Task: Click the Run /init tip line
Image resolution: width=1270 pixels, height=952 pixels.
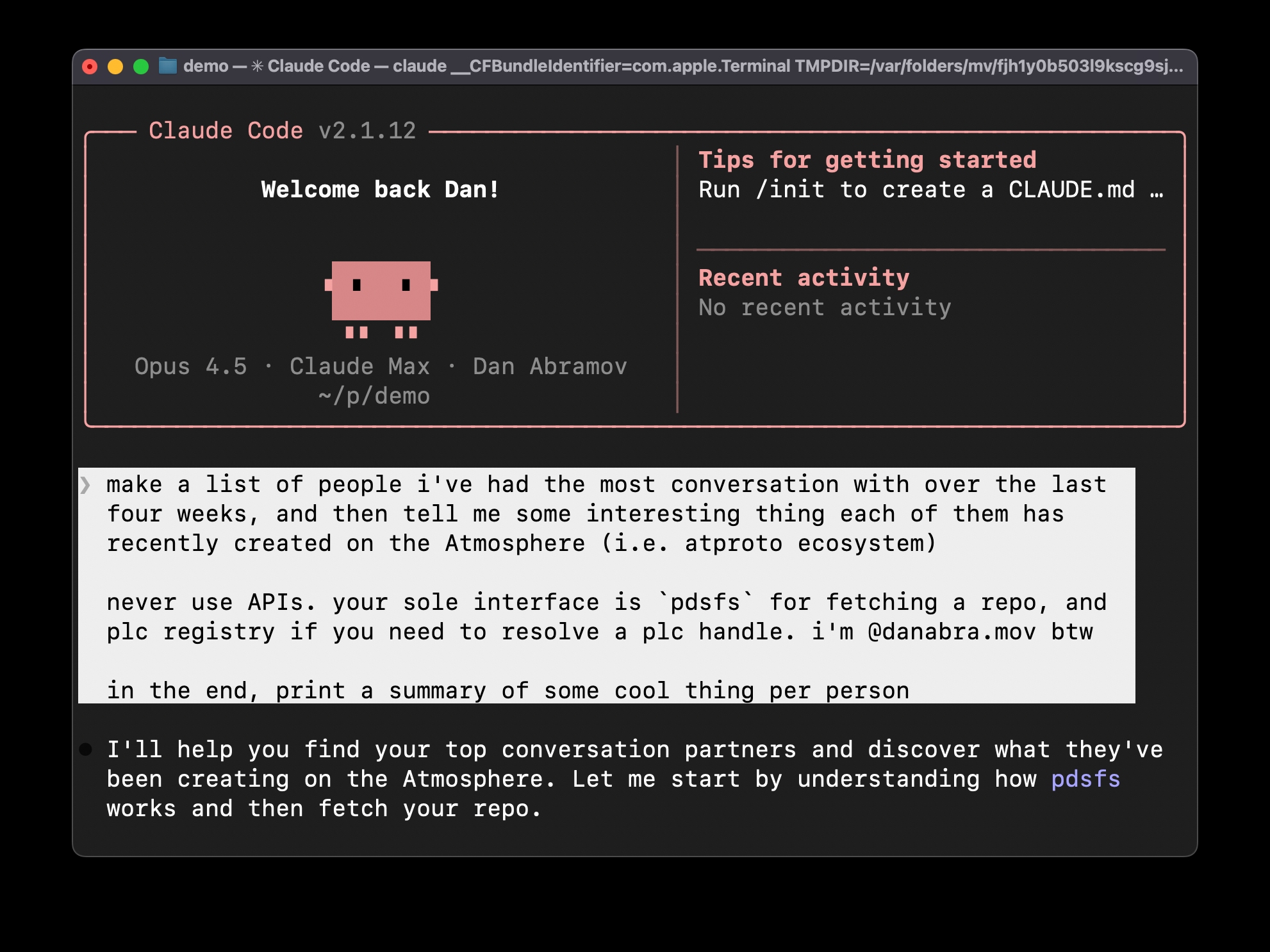Action: [x=916, y=190]
